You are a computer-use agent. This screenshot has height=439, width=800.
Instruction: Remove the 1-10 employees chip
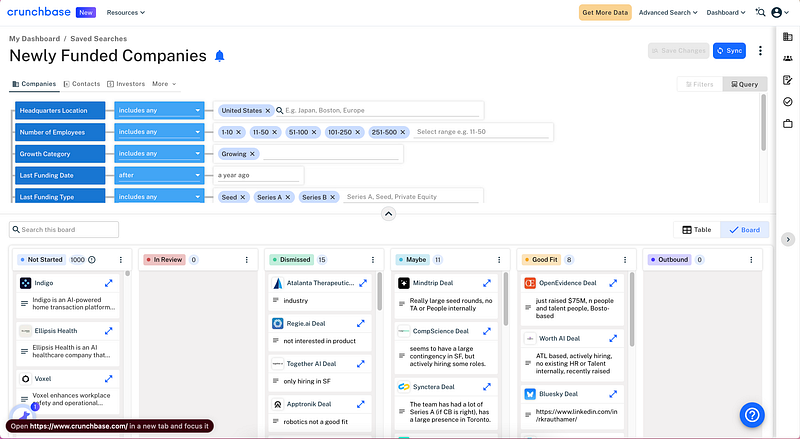(238, 132)
